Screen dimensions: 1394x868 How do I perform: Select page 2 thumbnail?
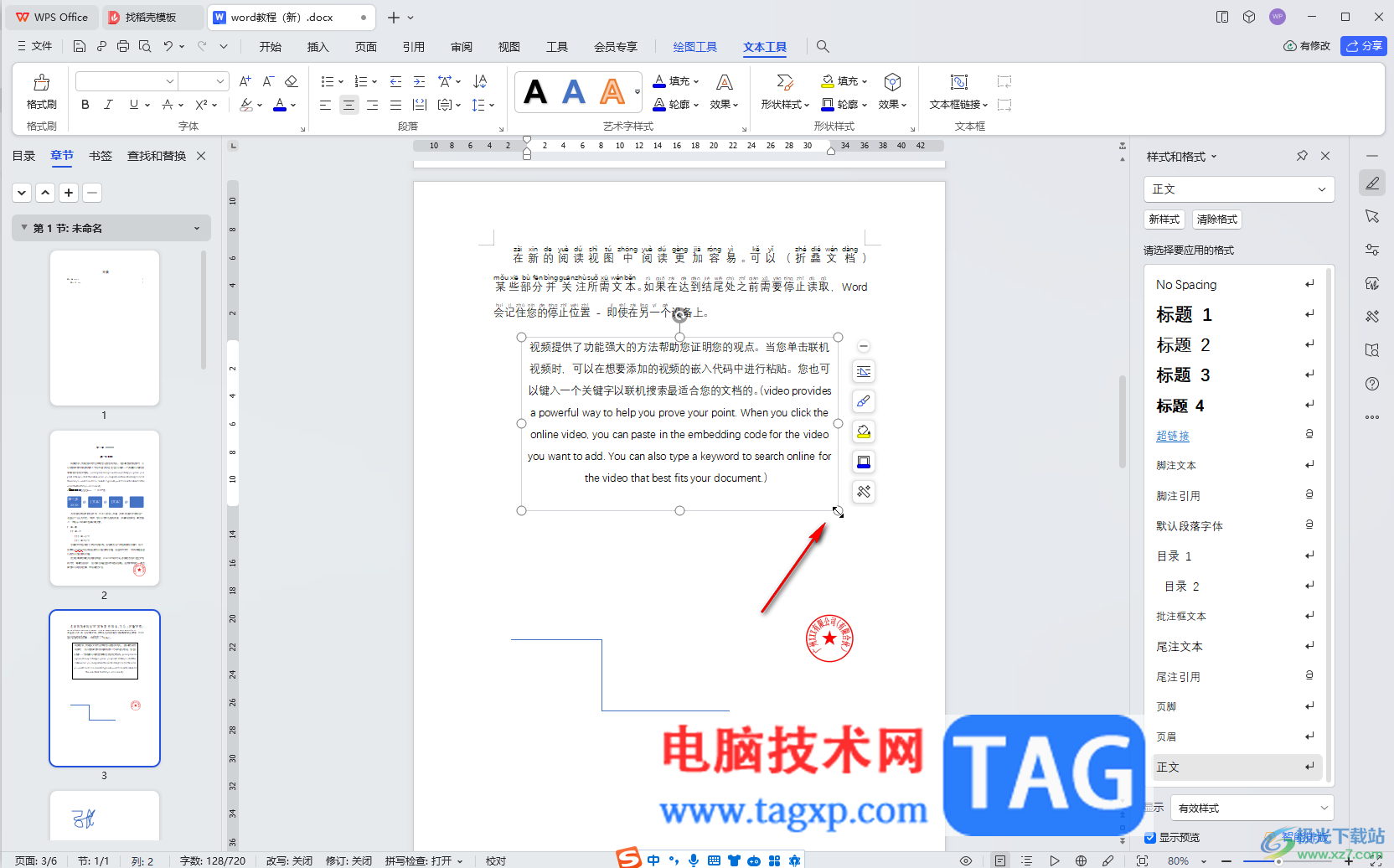click(x=105, y=508)
